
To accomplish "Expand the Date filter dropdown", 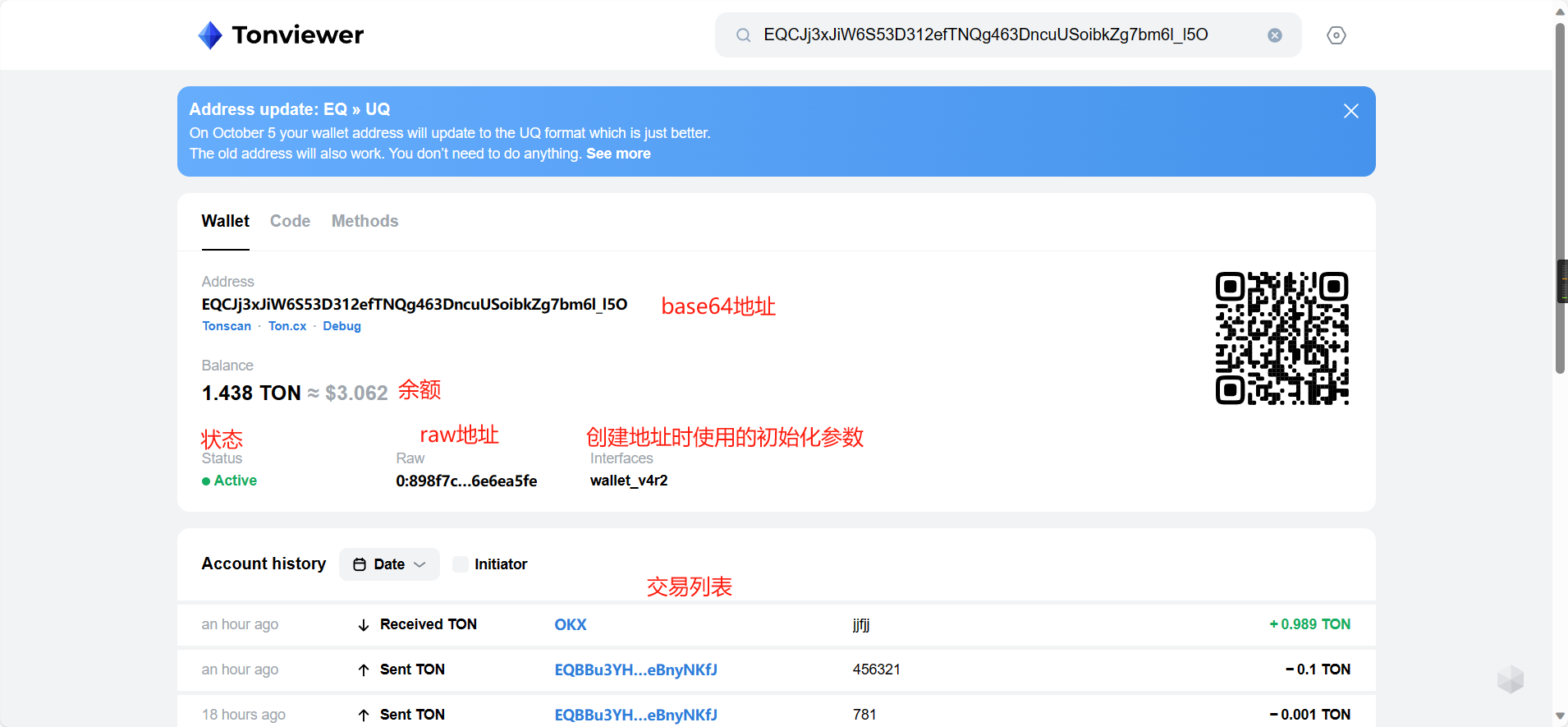I will [x=420, y=564].
